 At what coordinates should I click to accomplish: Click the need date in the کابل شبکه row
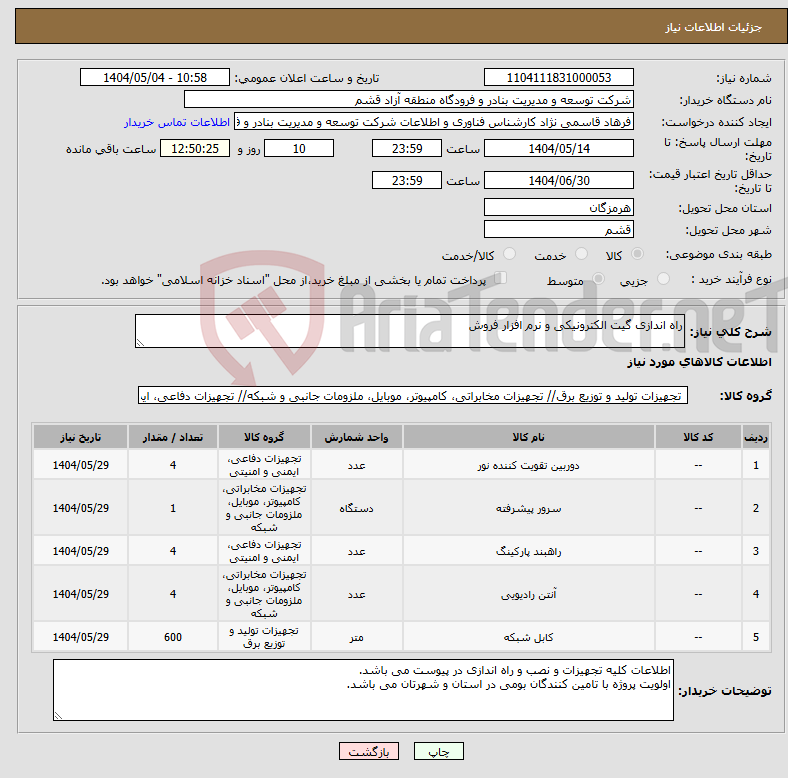click(x=80, y=637)
